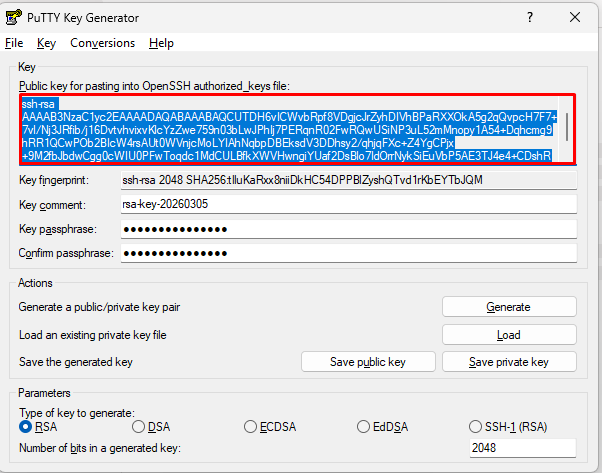Open the File menu
The image size is (602, 473).
tap(14, 43)
